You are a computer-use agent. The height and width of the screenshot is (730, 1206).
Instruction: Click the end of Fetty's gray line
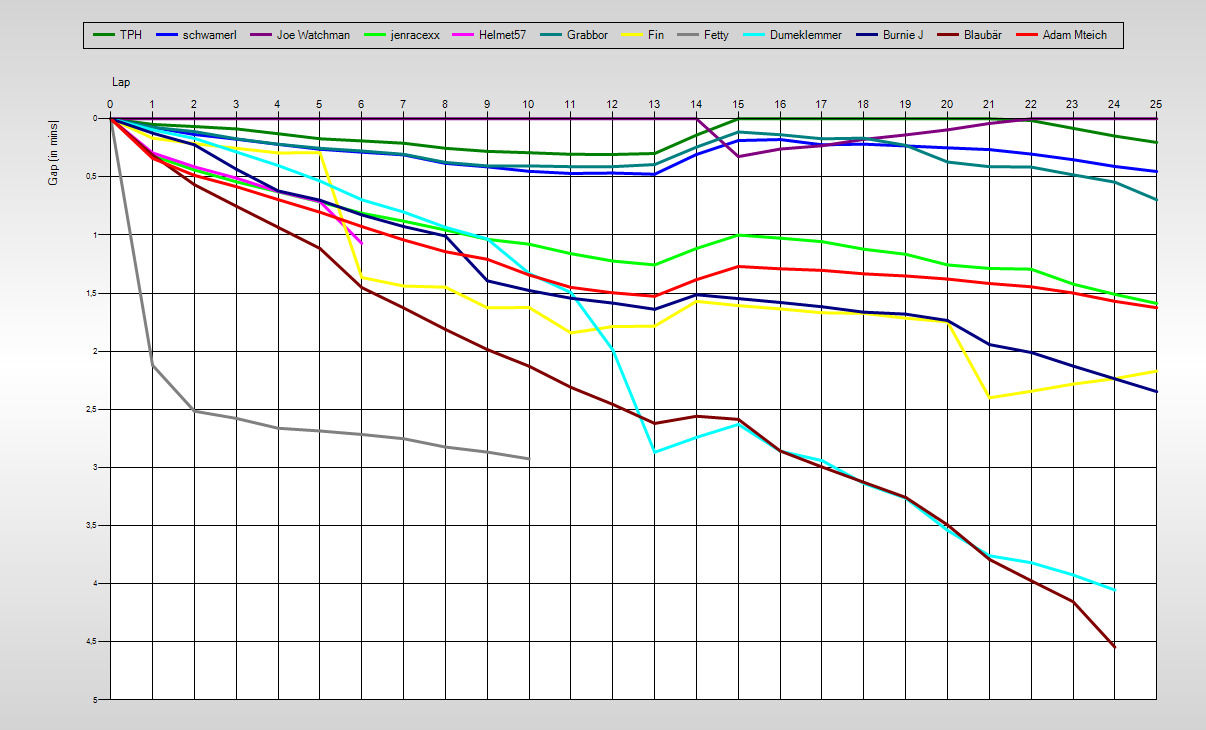(528, 459)
